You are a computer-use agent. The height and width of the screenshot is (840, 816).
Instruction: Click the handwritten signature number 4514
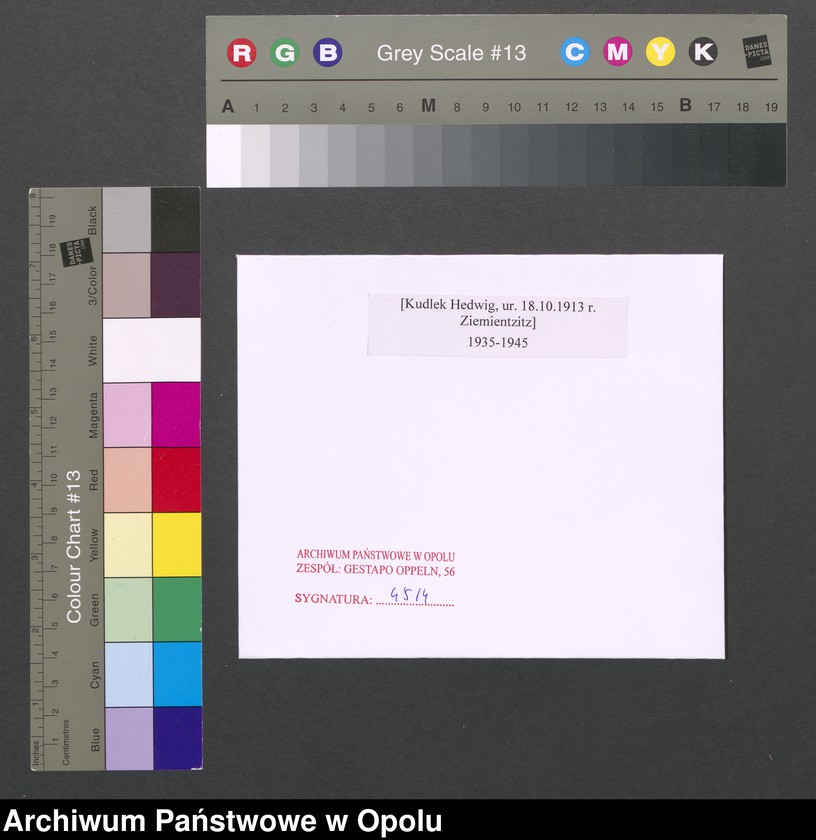(x=409, y=596)
